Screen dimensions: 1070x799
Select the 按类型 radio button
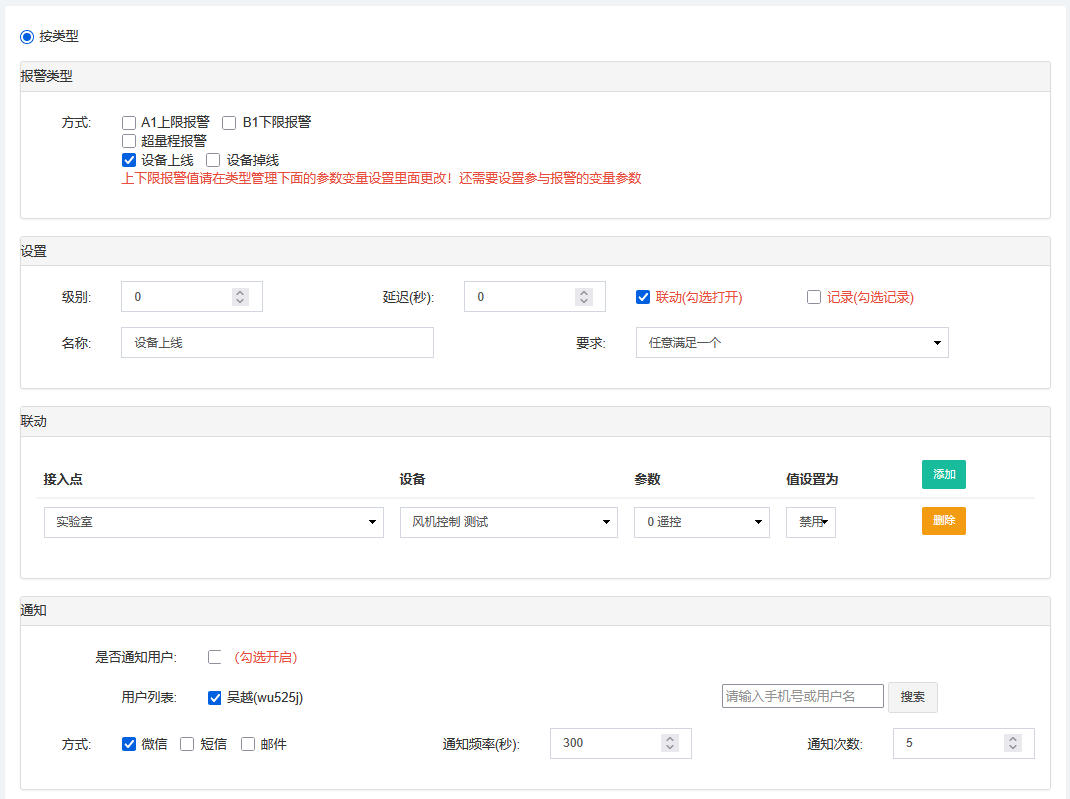coord(27,37)
